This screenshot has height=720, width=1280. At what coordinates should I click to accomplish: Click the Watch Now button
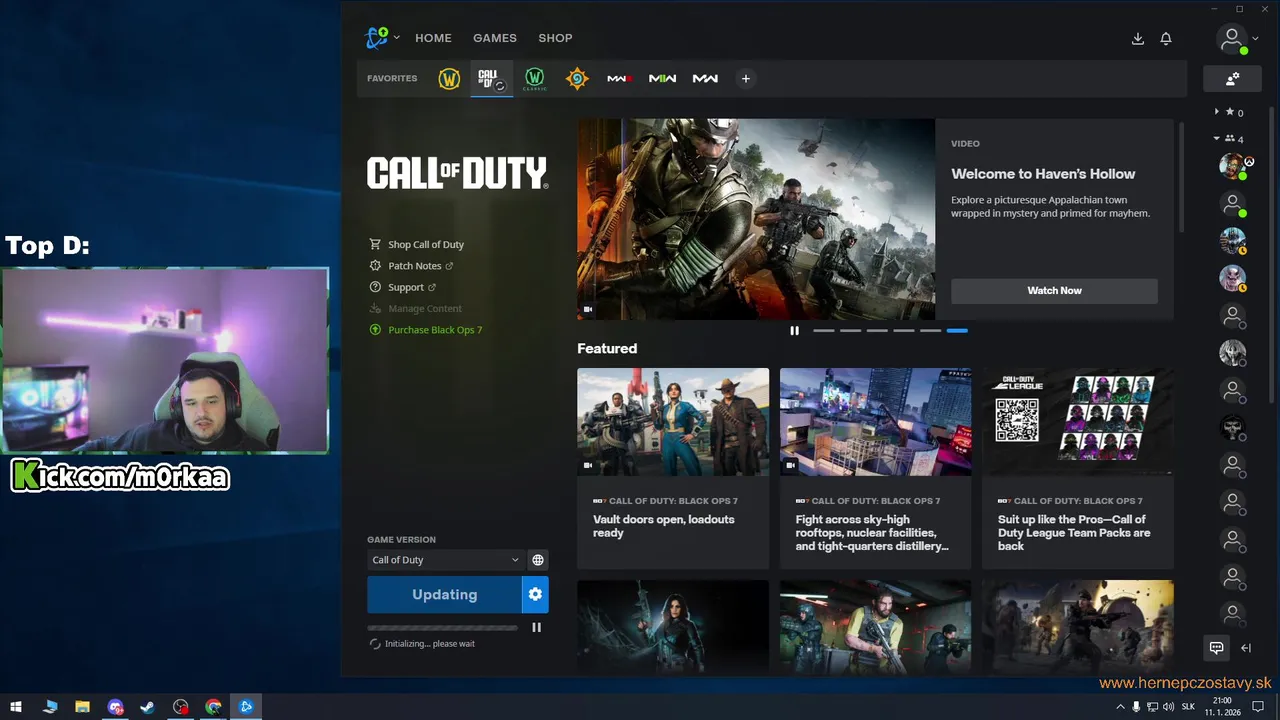[1054, 291]
